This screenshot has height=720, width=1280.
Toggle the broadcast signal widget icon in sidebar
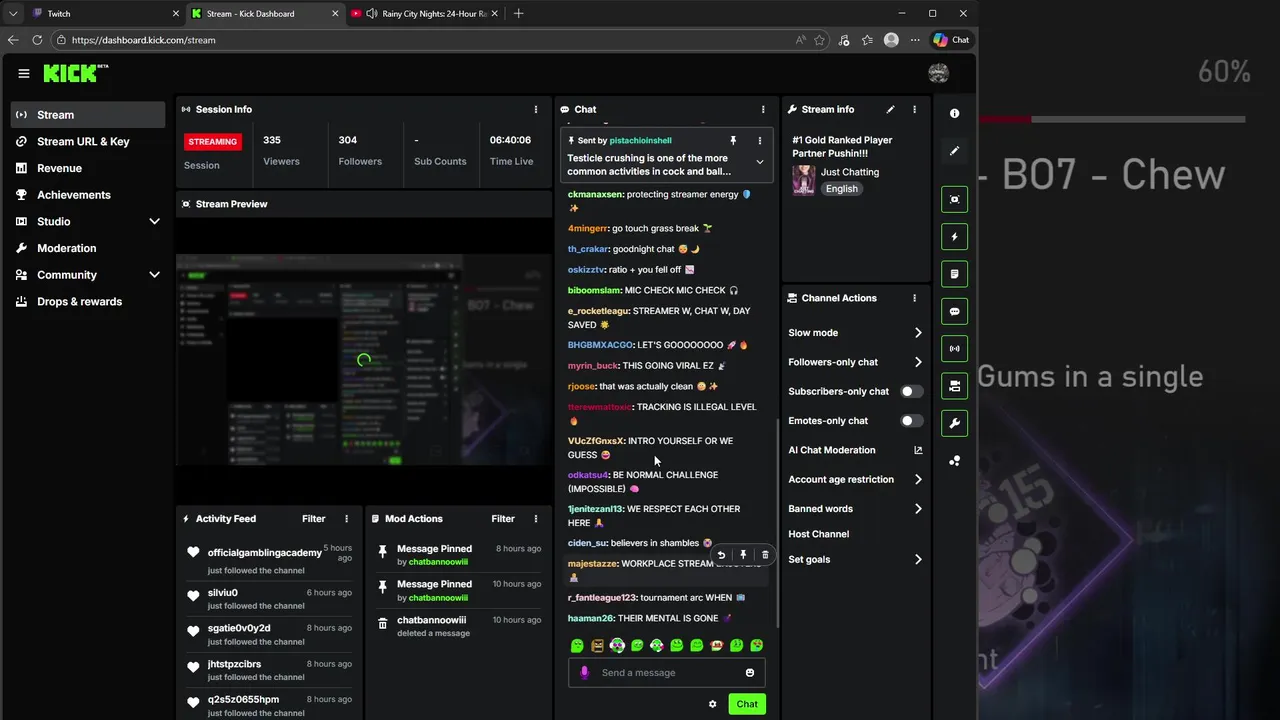click(x=954, y=349)
